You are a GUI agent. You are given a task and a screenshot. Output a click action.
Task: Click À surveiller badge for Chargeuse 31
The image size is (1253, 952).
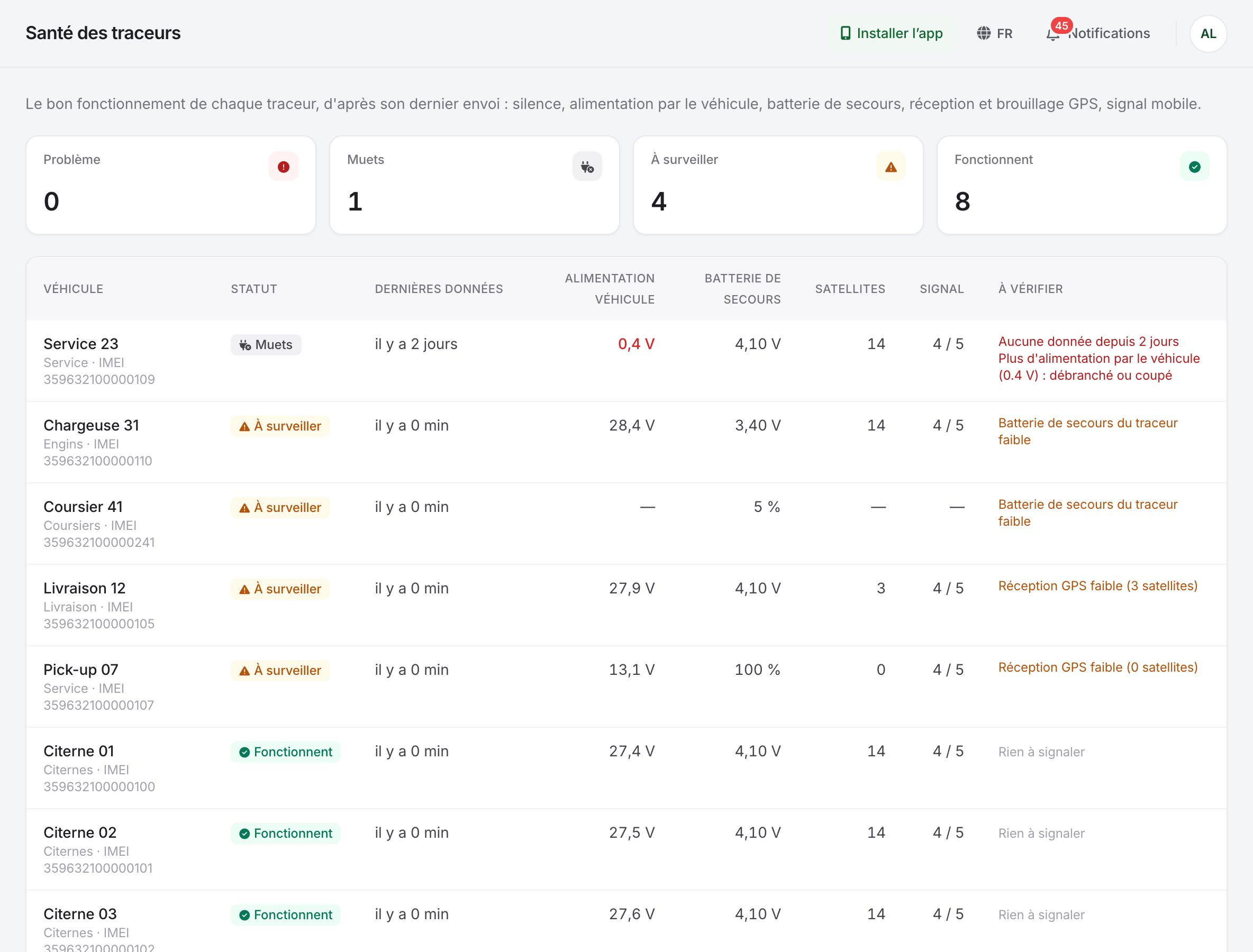click(x=280, y=426)
